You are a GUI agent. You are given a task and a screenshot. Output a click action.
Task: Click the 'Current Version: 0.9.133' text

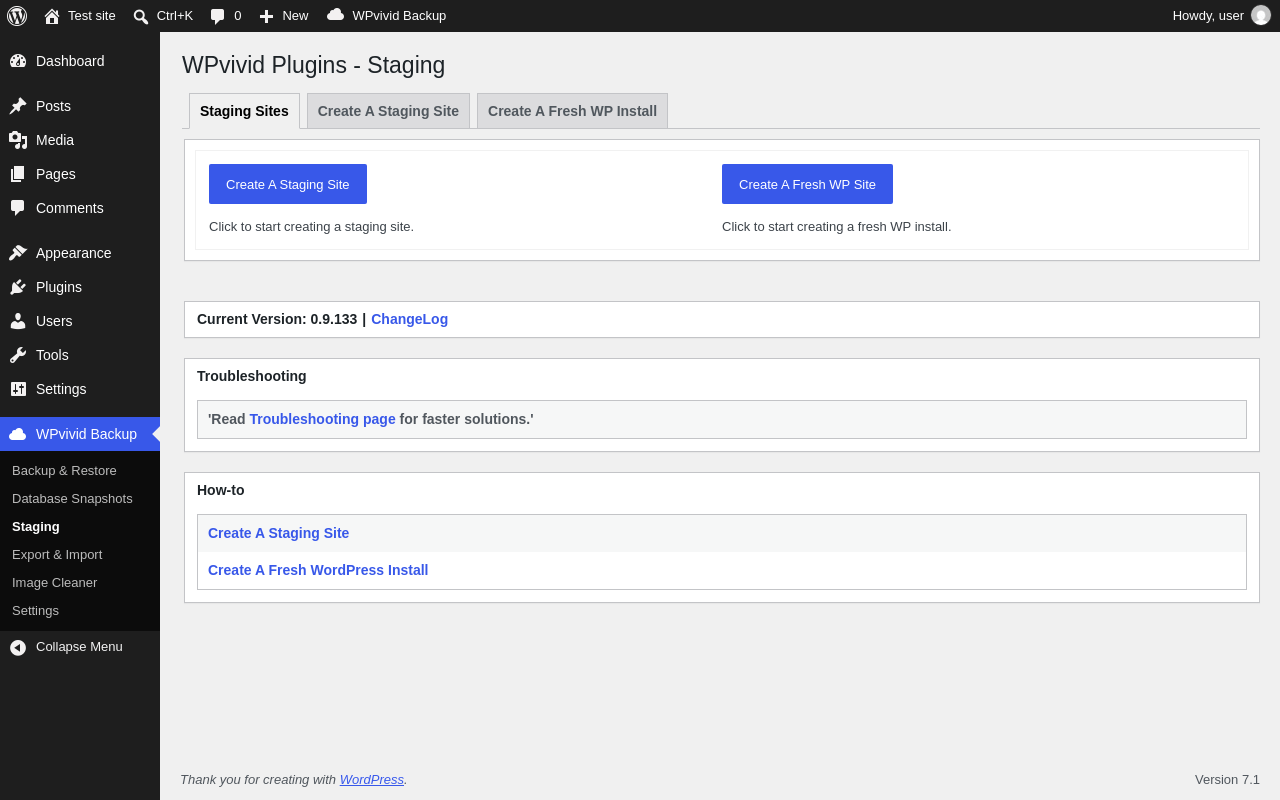pos(277,319)
